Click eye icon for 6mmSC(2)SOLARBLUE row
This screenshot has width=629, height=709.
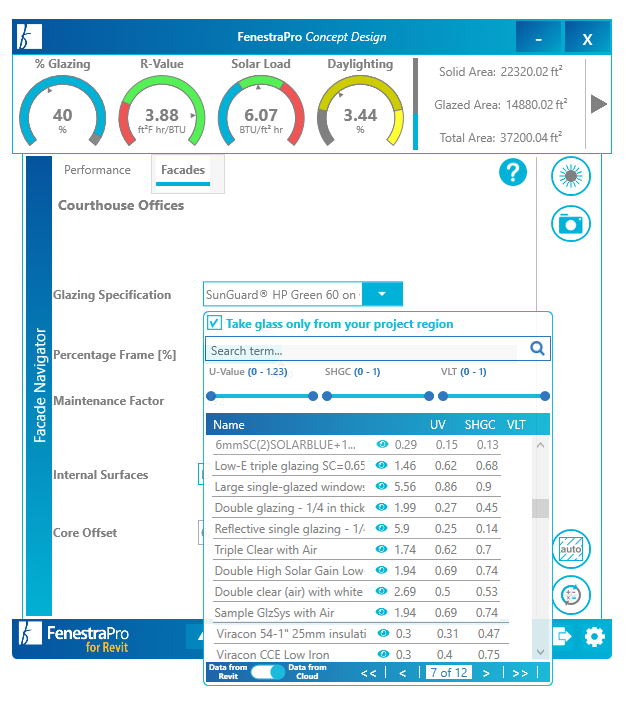point(382,444)
